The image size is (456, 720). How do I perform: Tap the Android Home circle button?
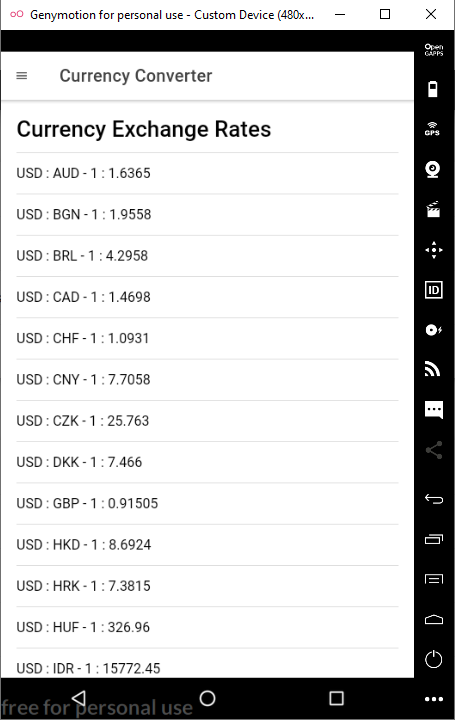point(207,698)
